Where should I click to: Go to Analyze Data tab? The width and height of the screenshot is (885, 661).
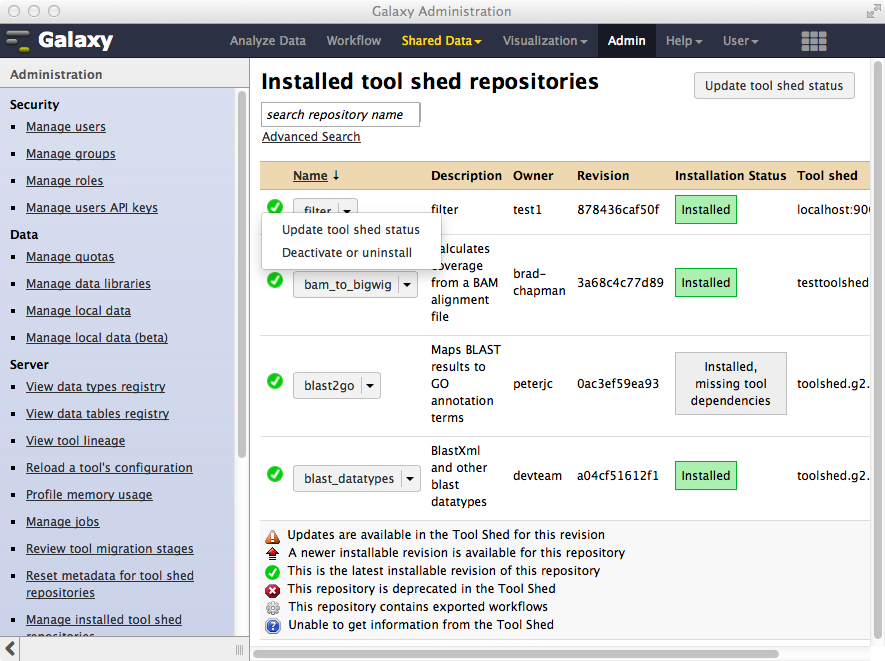pyautogui.click(x=268, y=41)
